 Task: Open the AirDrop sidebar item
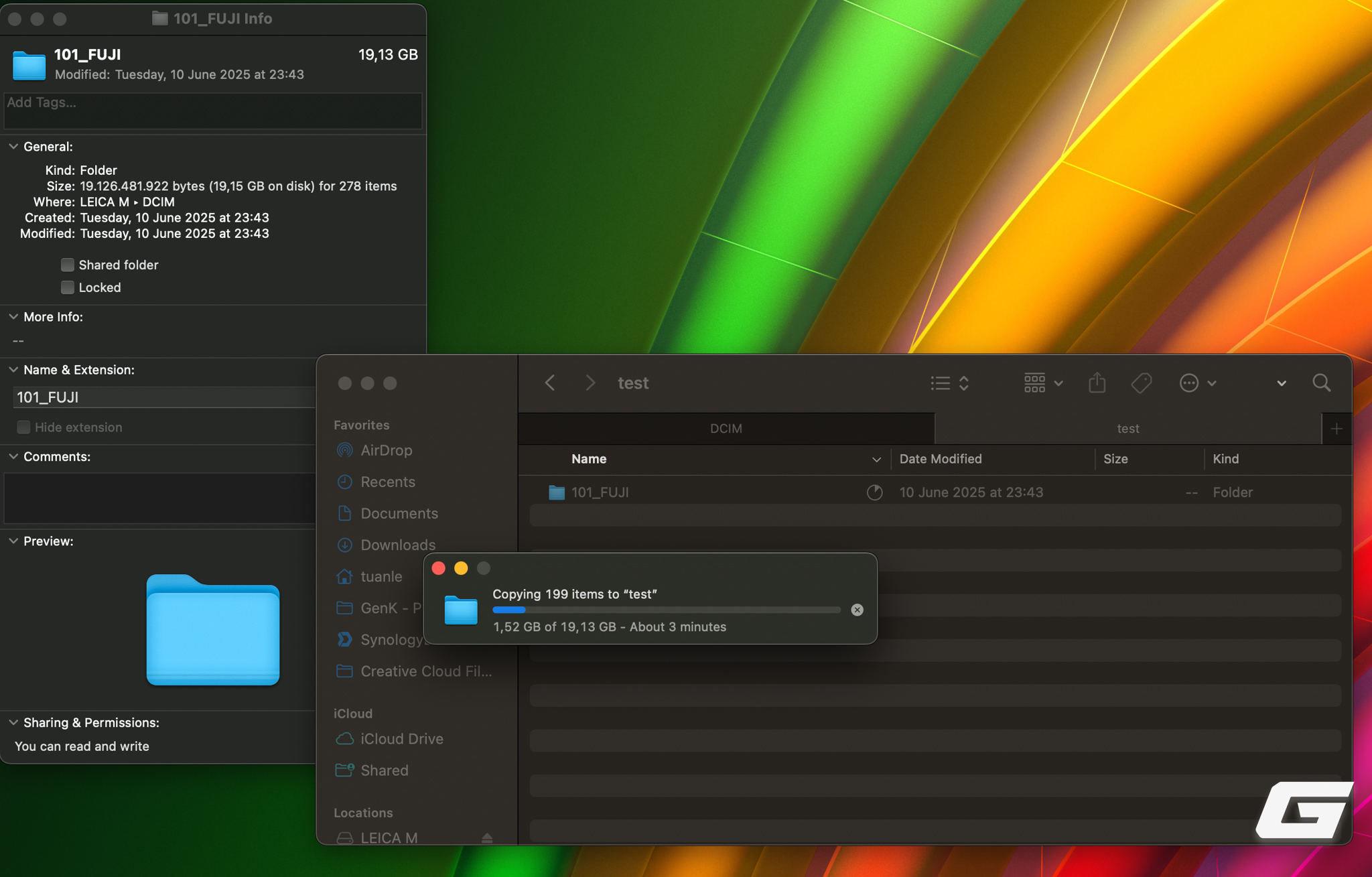coord(386,450)
